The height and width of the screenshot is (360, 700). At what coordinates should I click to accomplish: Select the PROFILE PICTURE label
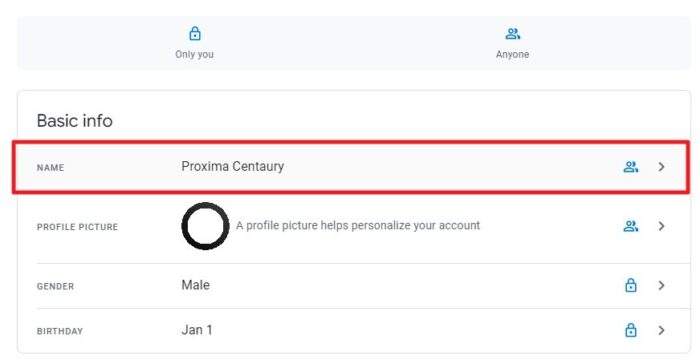(77, 227)
